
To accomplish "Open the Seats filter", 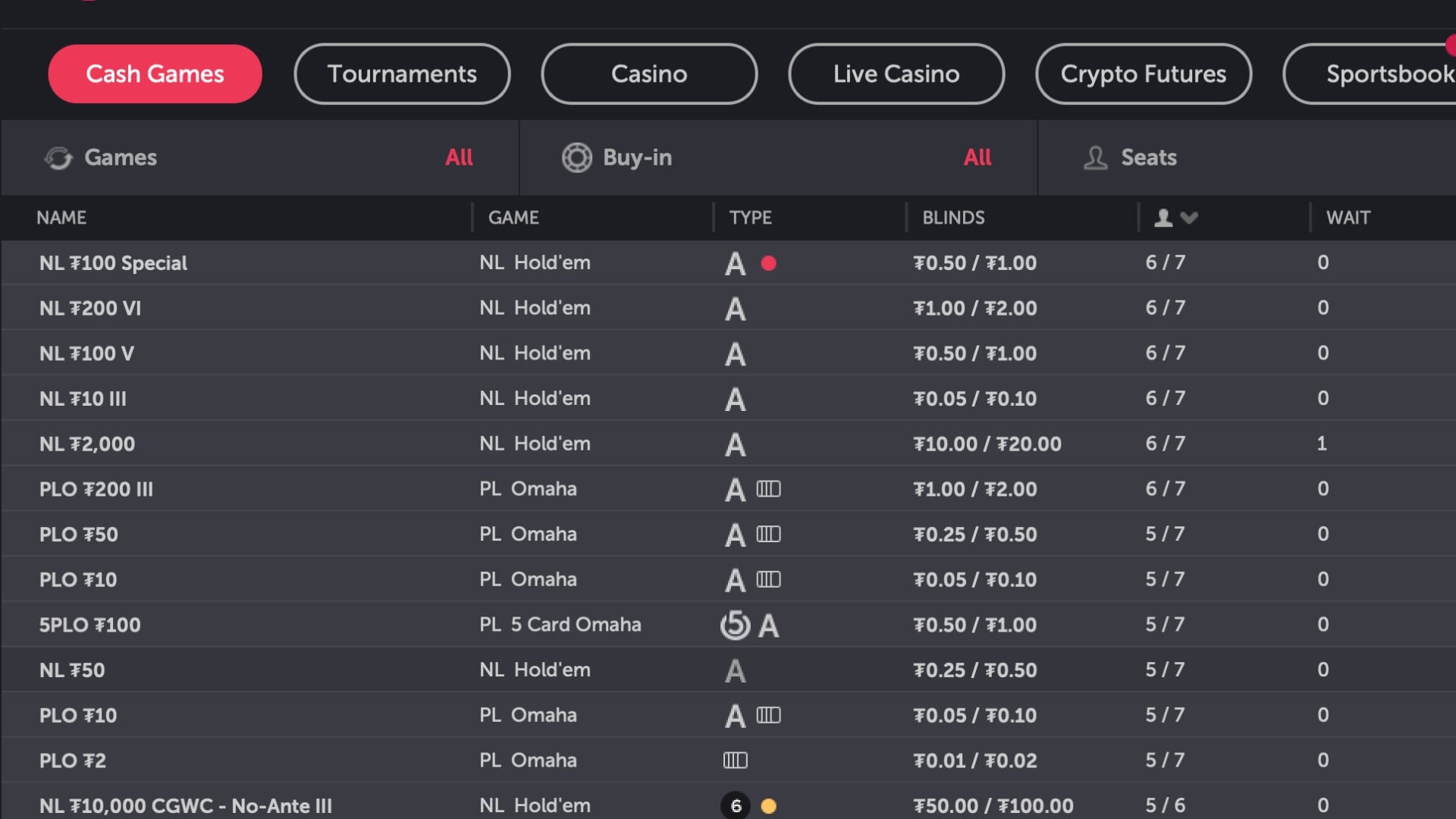I will point(1247,158).
